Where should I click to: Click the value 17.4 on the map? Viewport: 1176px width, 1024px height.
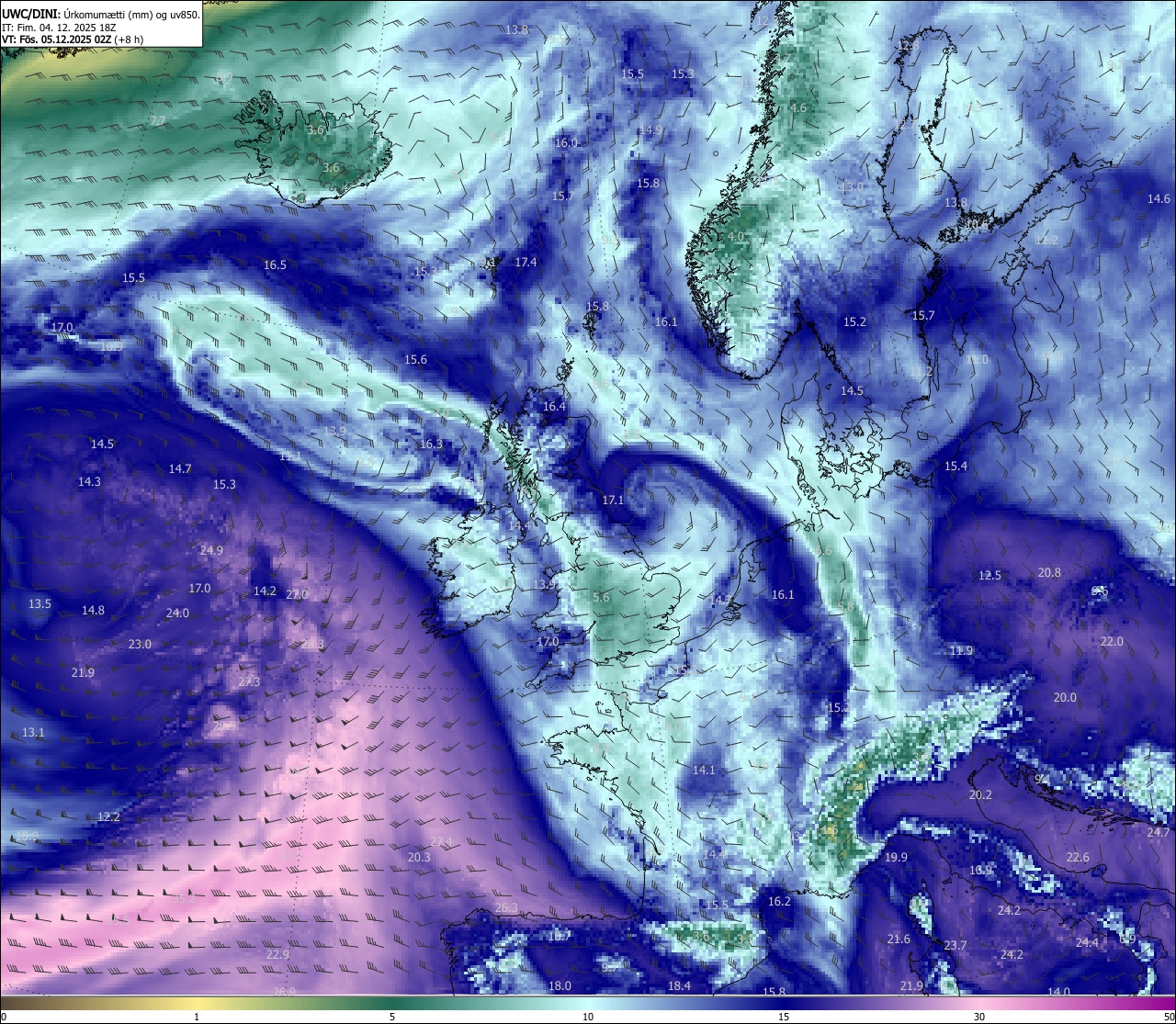pyautogui.click(x=526, y=262)
